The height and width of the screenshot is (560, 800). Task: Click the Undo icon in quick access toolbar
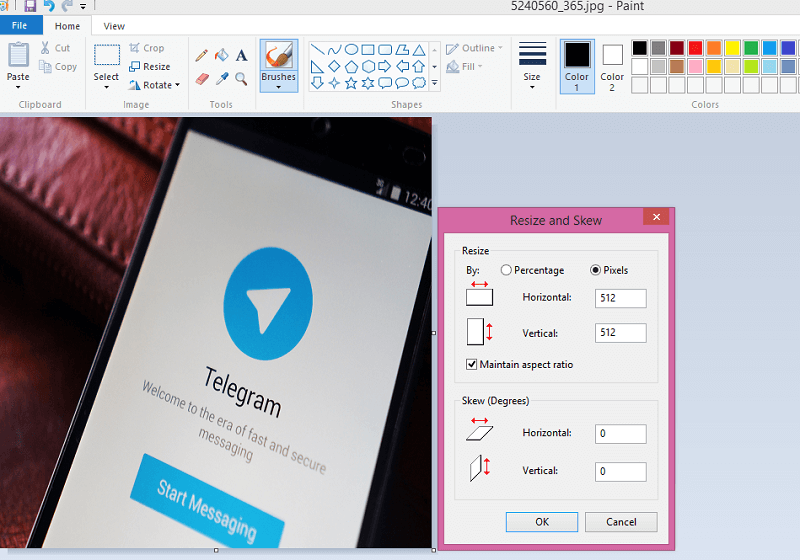[x=49, y=6]
